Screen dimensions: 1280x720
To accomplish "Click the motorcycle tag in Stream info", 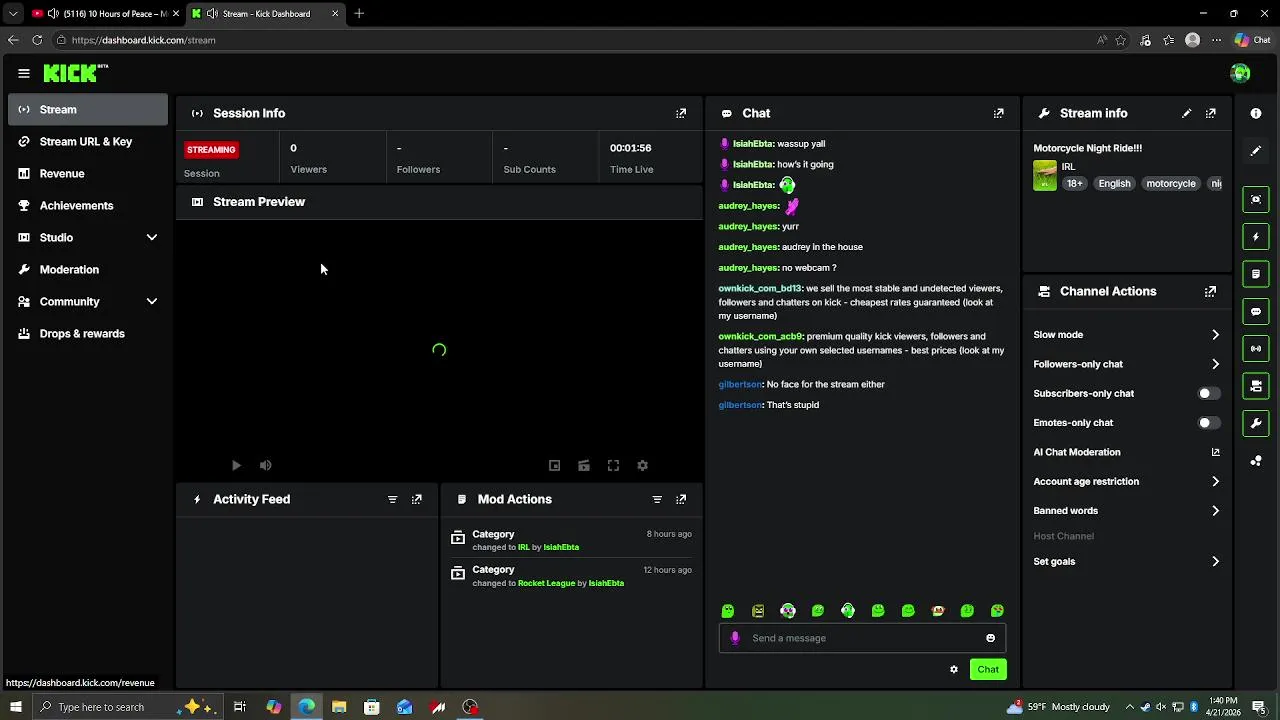I will [x=1171, y=184].
